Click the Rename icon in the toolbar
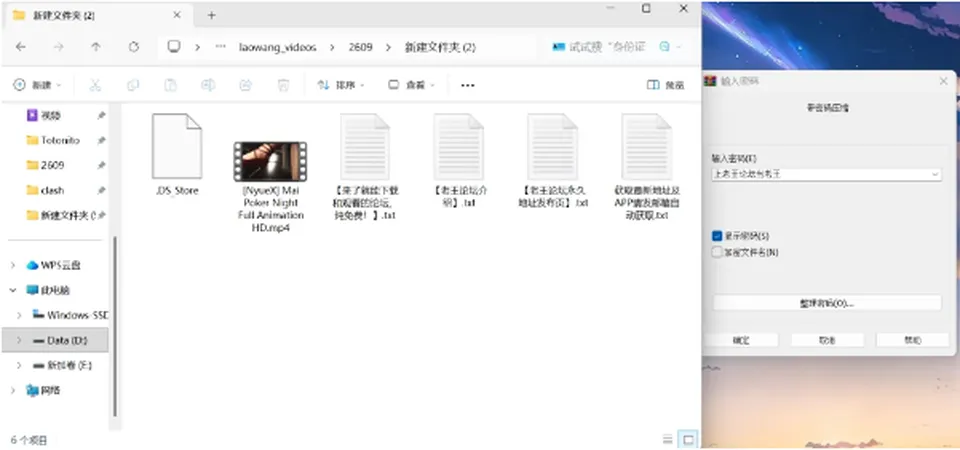The width and height of the screenshot is (960, 450). pyautogui.click(x=208, y=85)
